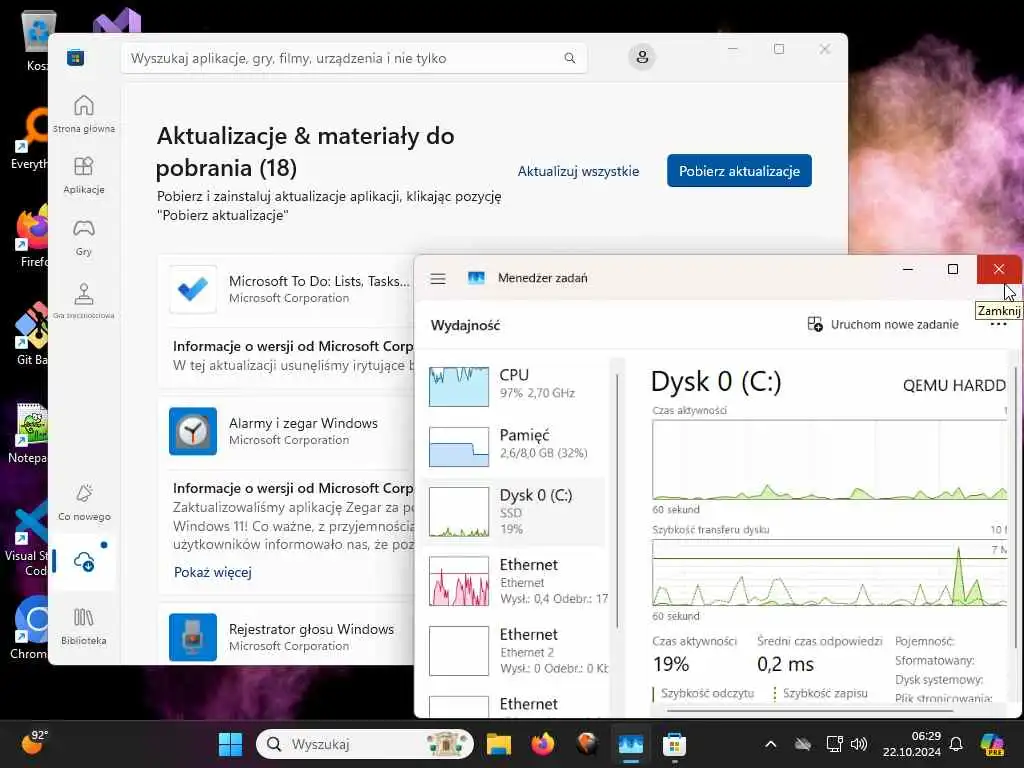This screenshot has height=768, width=1024.
Task: Open Strona główna in Microsoft Store sidebar
Action: (x=84, y=114)
